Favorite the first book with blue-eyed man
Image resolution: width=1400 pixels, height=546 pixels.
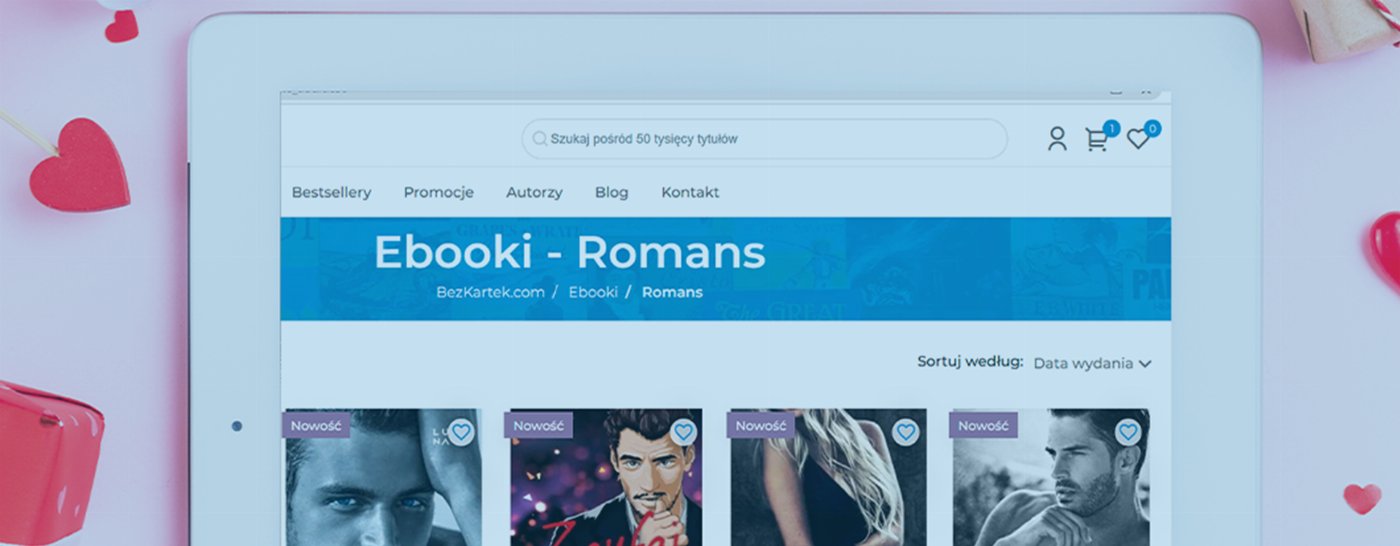click(x=460, y=432)
